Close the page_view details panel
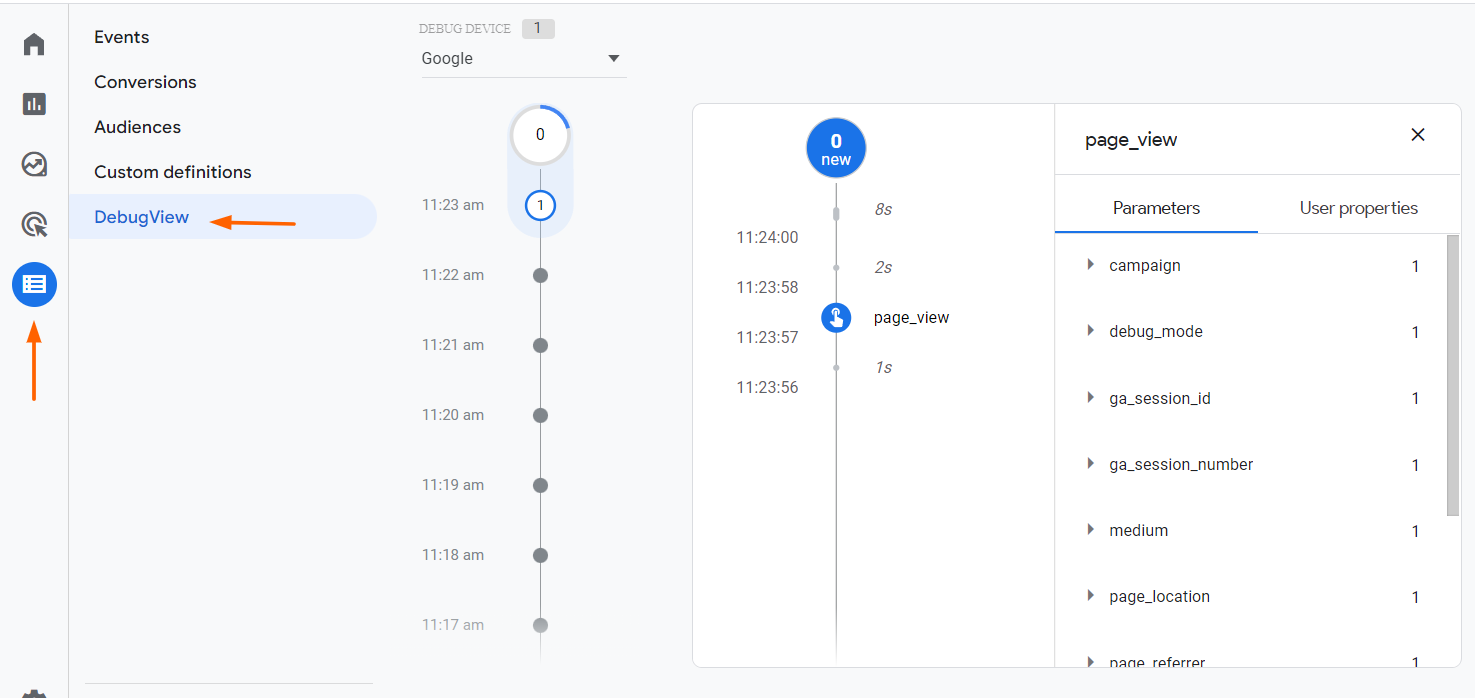Screen dimensions: 1475x698 pyautogui.click(x=1417, y=134)
